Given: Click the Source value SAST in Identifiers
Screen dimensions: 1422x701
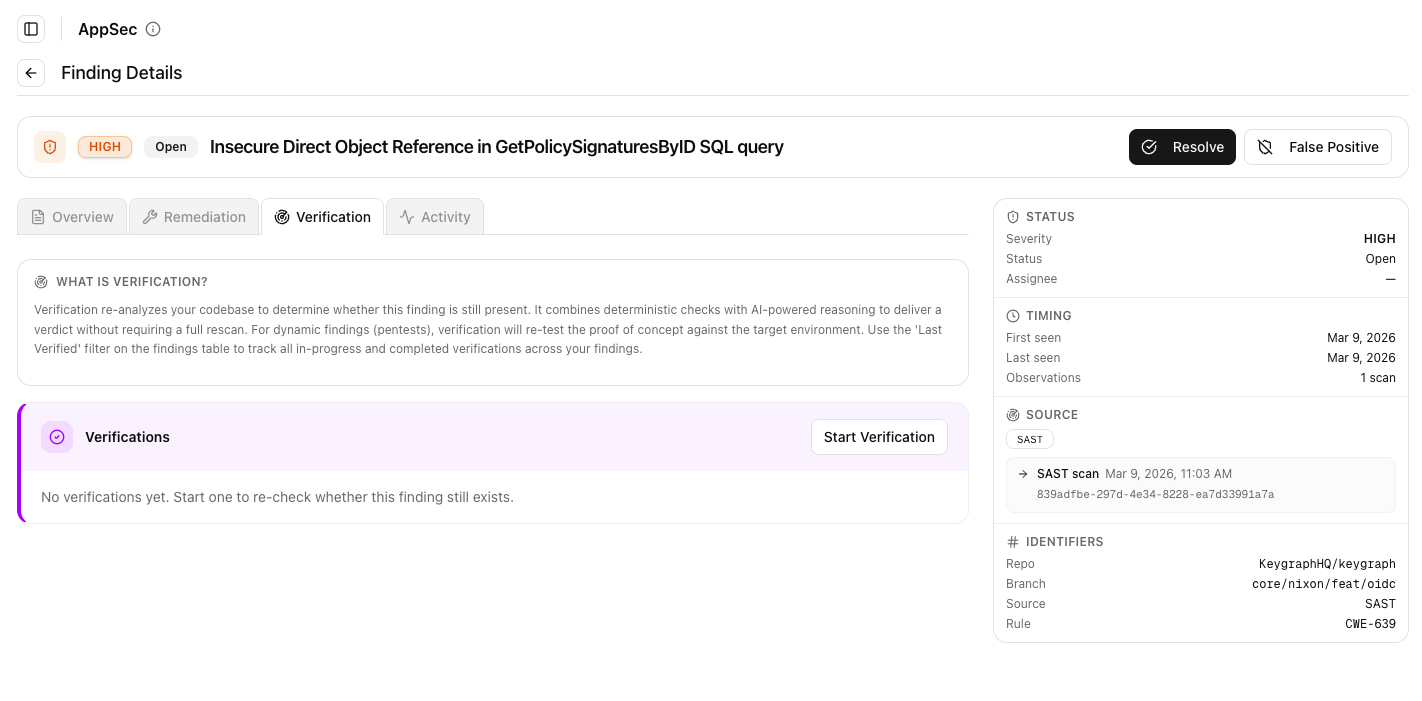Looking at the screenshot, I should click(1380, 604).
